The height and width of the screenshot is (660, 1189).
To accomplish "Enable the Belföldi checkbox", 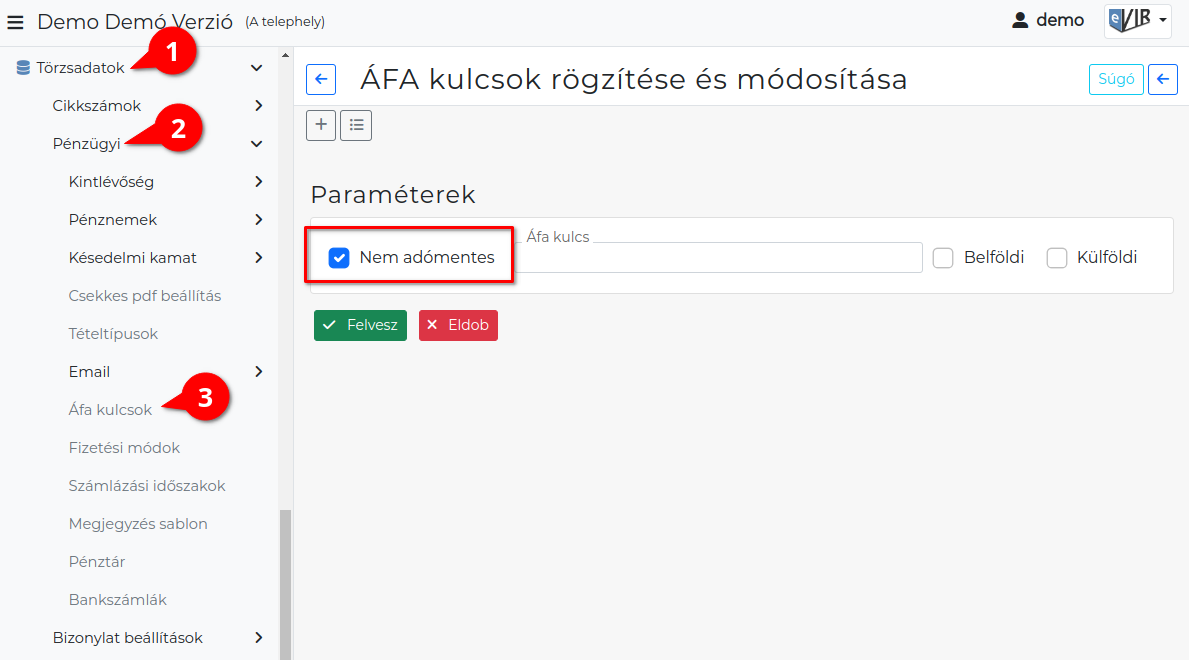I will point(943,258).
